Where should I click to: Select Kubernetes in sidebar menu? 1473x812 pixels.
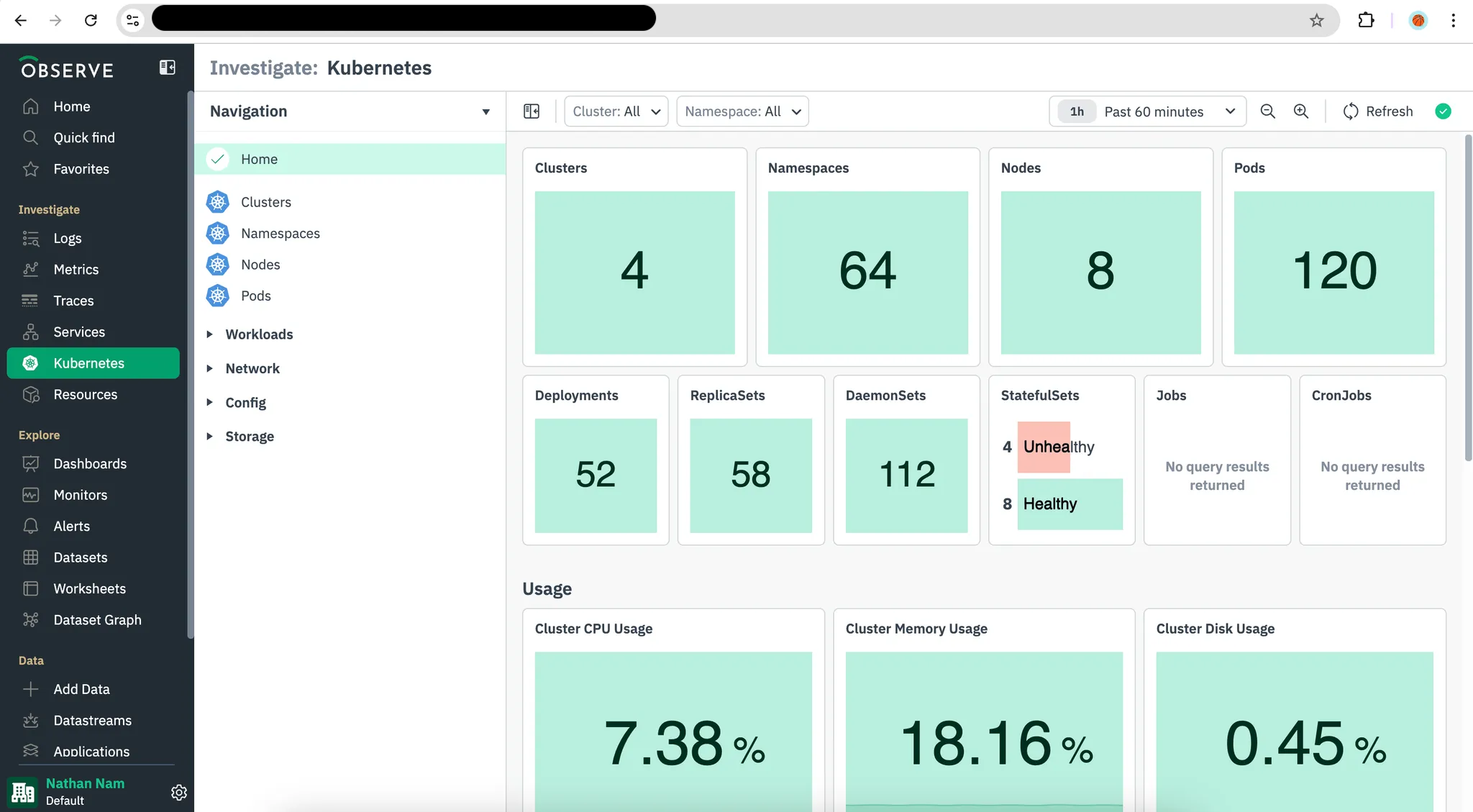pyautogui.click(x=88, y=363)
